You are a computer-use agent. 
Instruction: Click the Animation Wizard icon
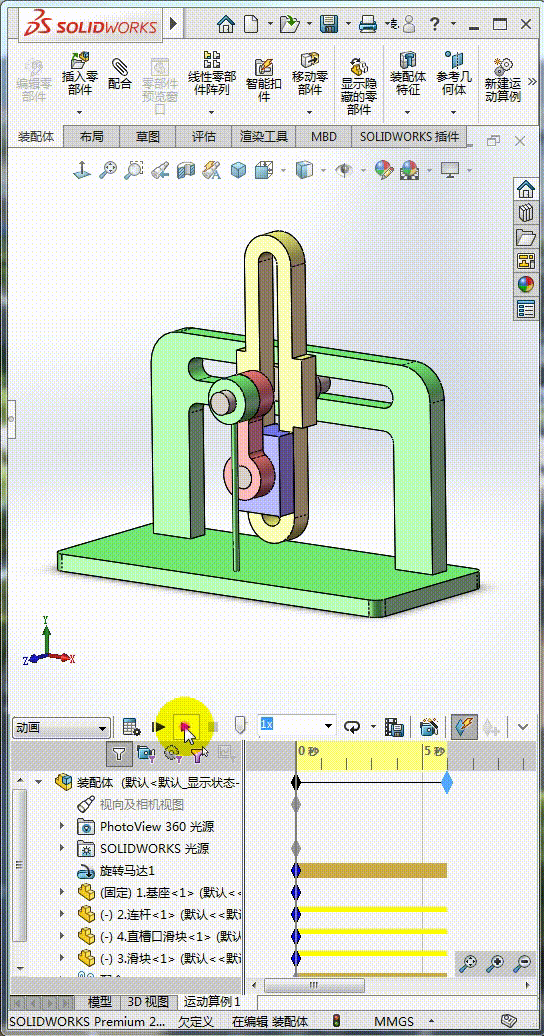[429, 727]
